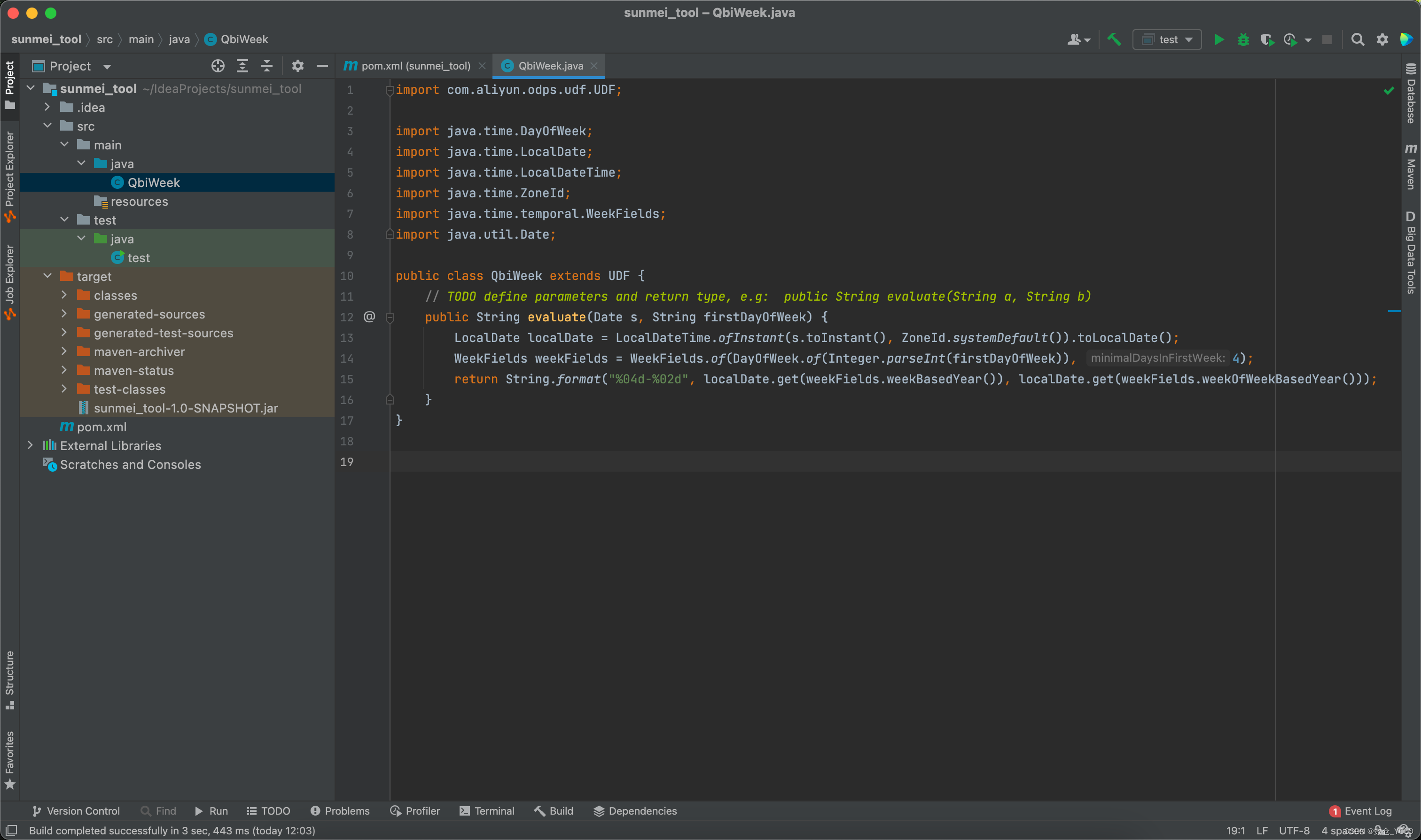
Task: Collapse the target folder
Action: pos(47,276)
